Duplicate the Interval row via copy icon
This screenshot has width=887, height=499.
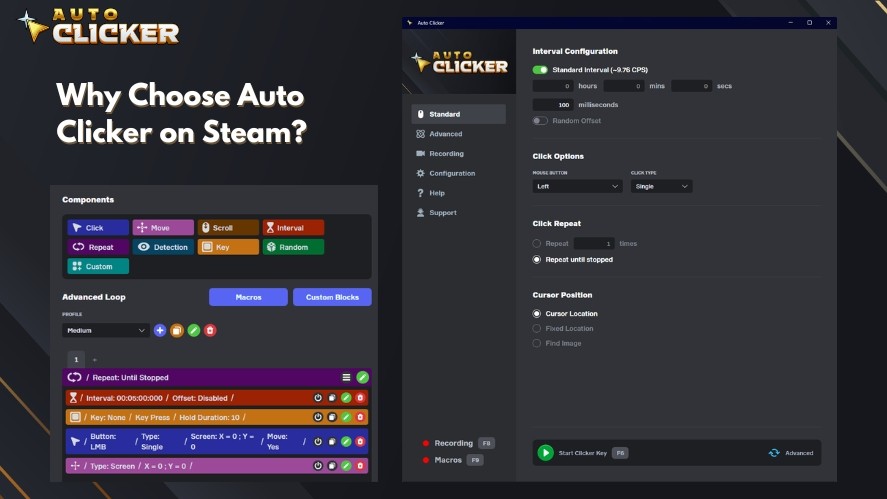tap(332, 398)
